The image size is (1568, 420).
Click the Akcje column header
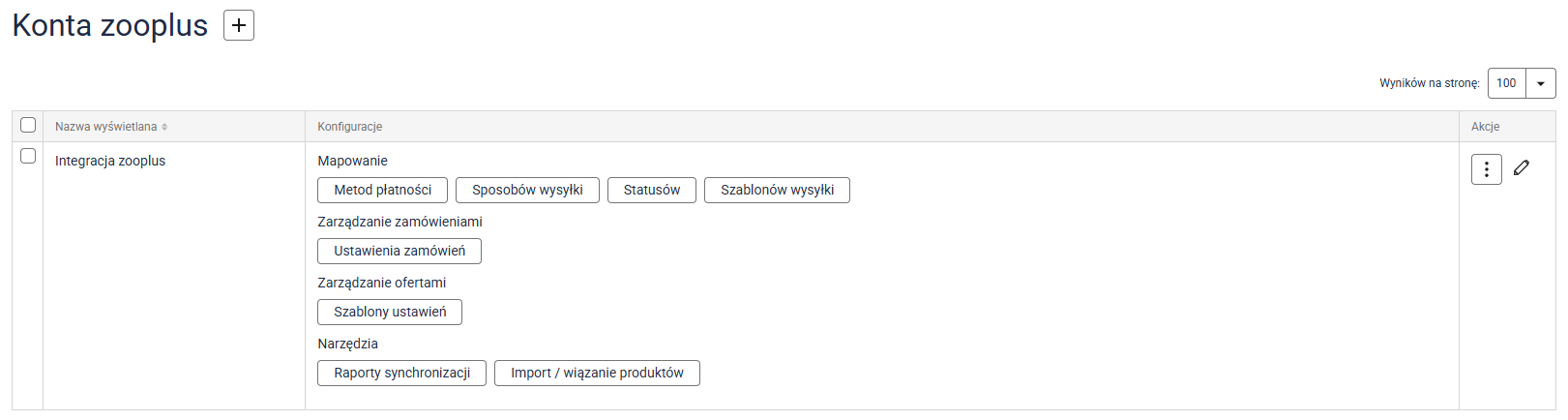tap(1485, 127)
